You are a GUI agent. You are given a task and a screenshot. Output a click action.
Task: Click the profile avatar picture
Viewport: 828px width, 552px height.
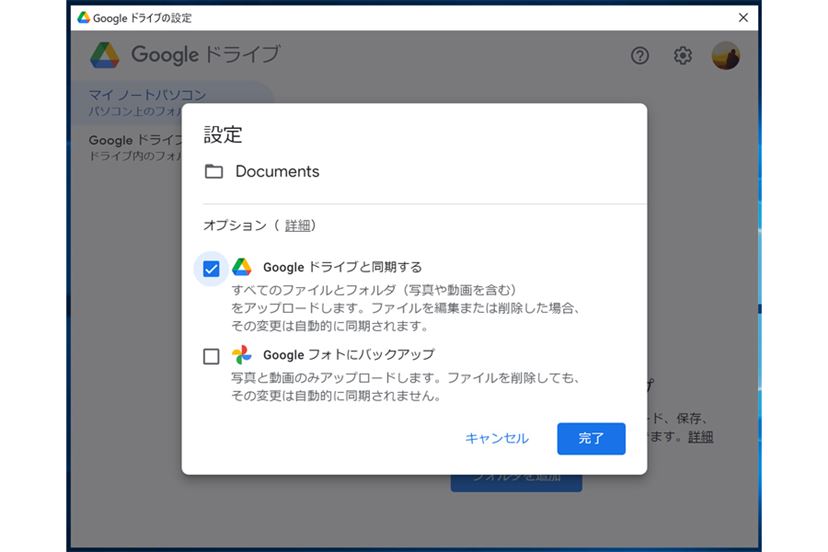(x=725, y=56)
